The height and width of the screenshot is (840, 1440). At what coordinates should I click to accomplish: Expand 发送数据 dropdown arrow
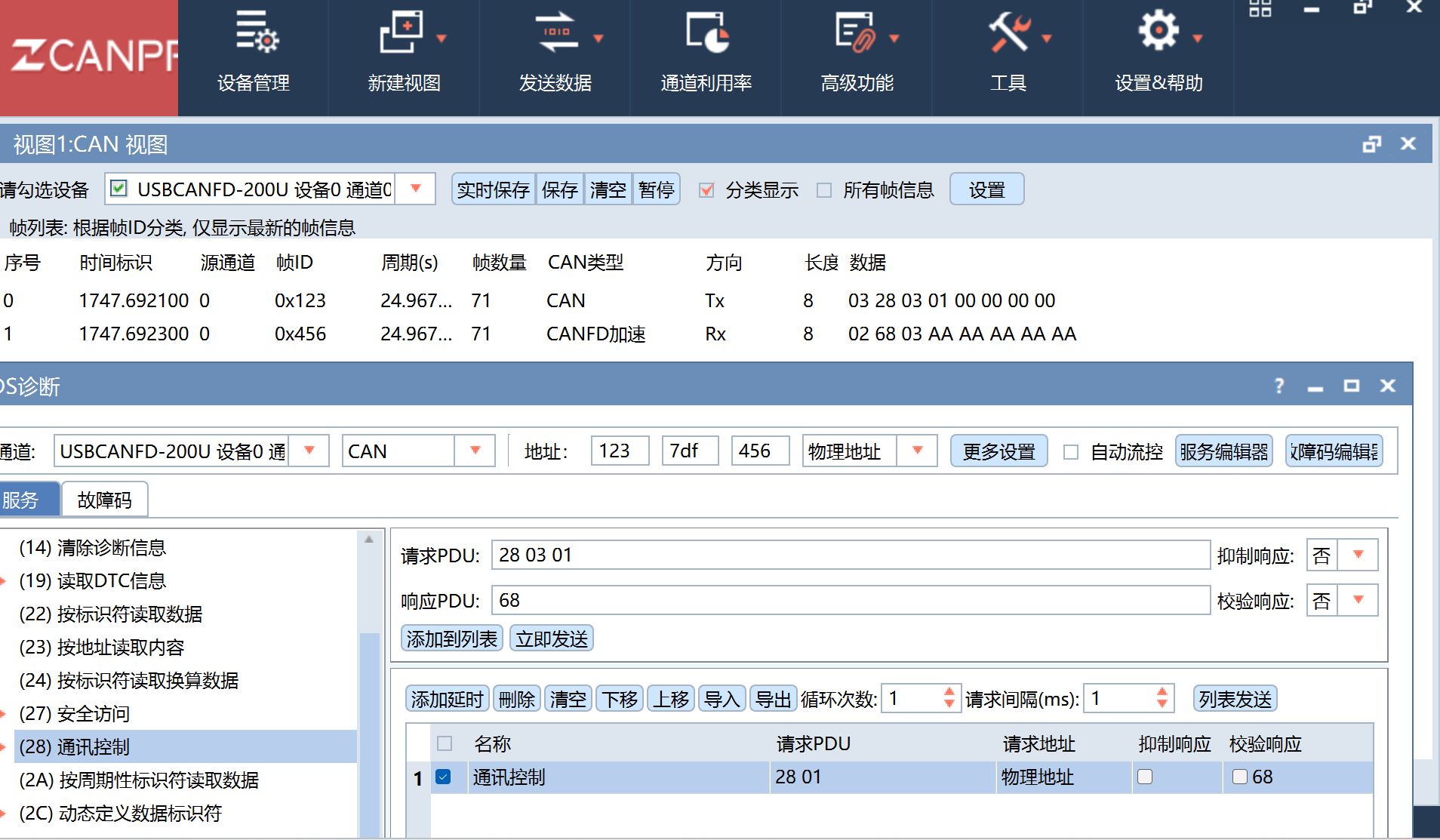tap(598, 38)
